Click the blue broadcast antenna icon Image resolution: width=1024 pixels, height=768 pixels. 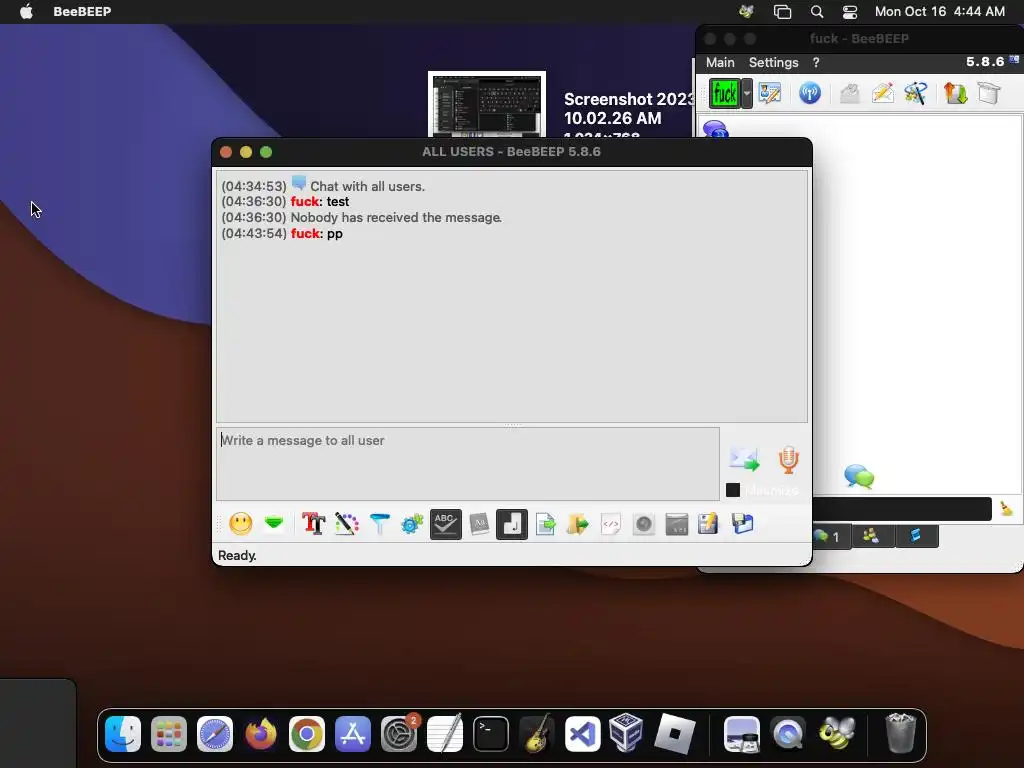tap(810, 93)
